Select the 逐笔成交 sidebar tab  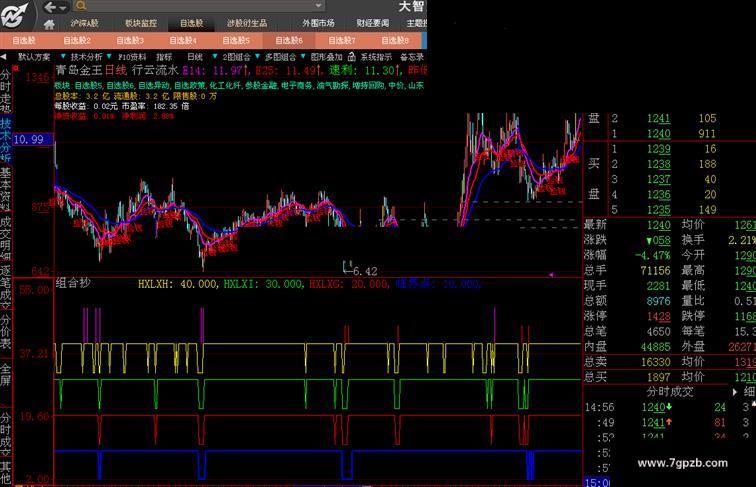click(5, 286)
